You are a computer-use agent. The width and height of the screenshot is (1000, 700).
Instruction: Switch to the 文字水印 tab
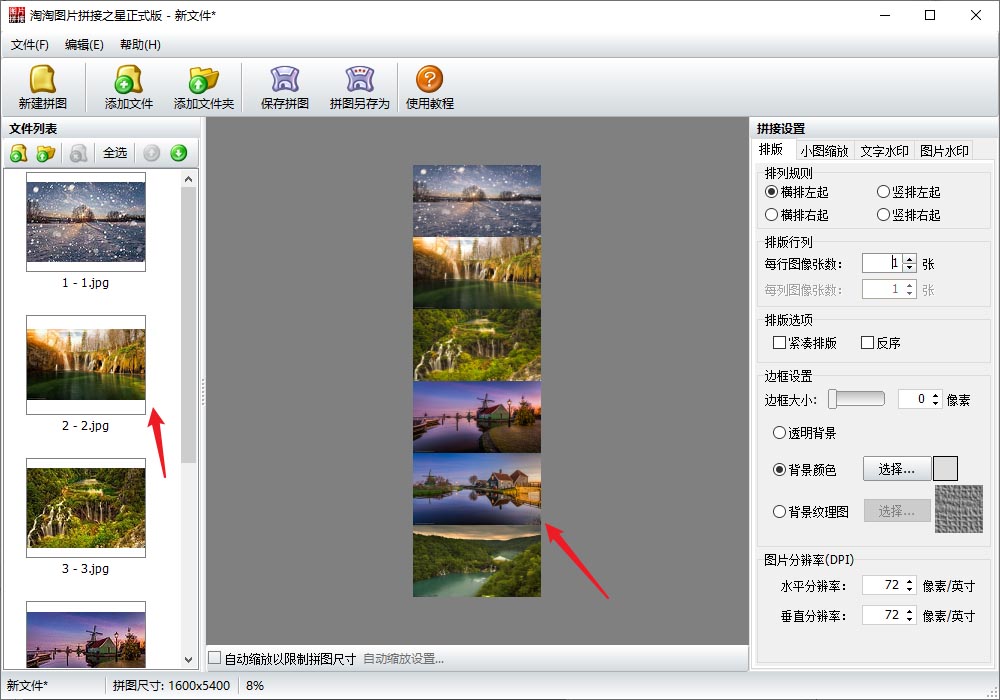[x=884, y=151]
